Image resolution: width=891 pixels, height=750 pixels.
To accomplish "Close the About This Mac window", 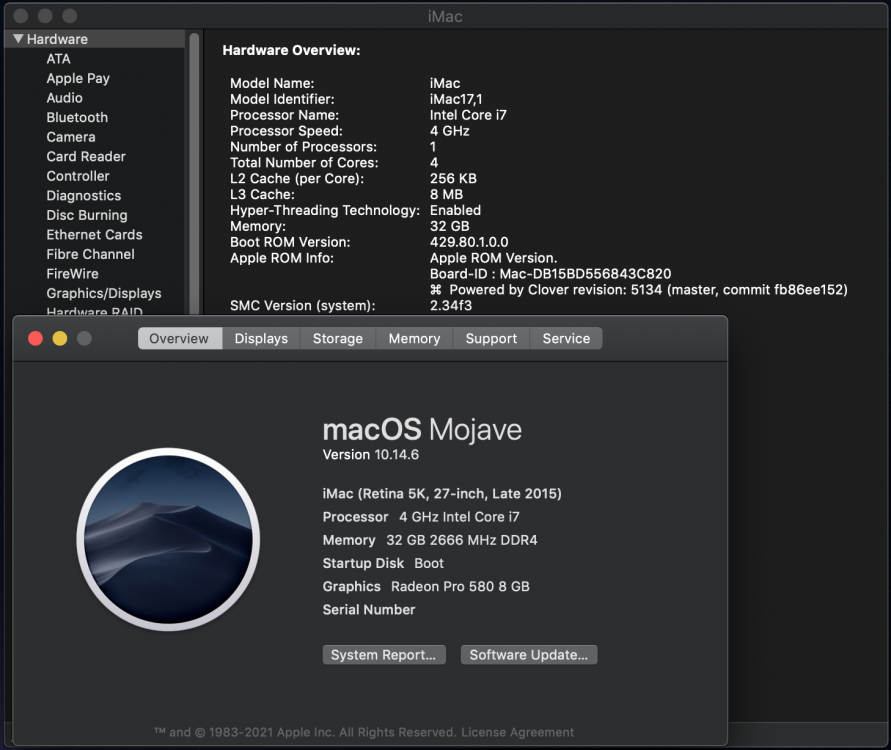I will [x=35, y=339].
